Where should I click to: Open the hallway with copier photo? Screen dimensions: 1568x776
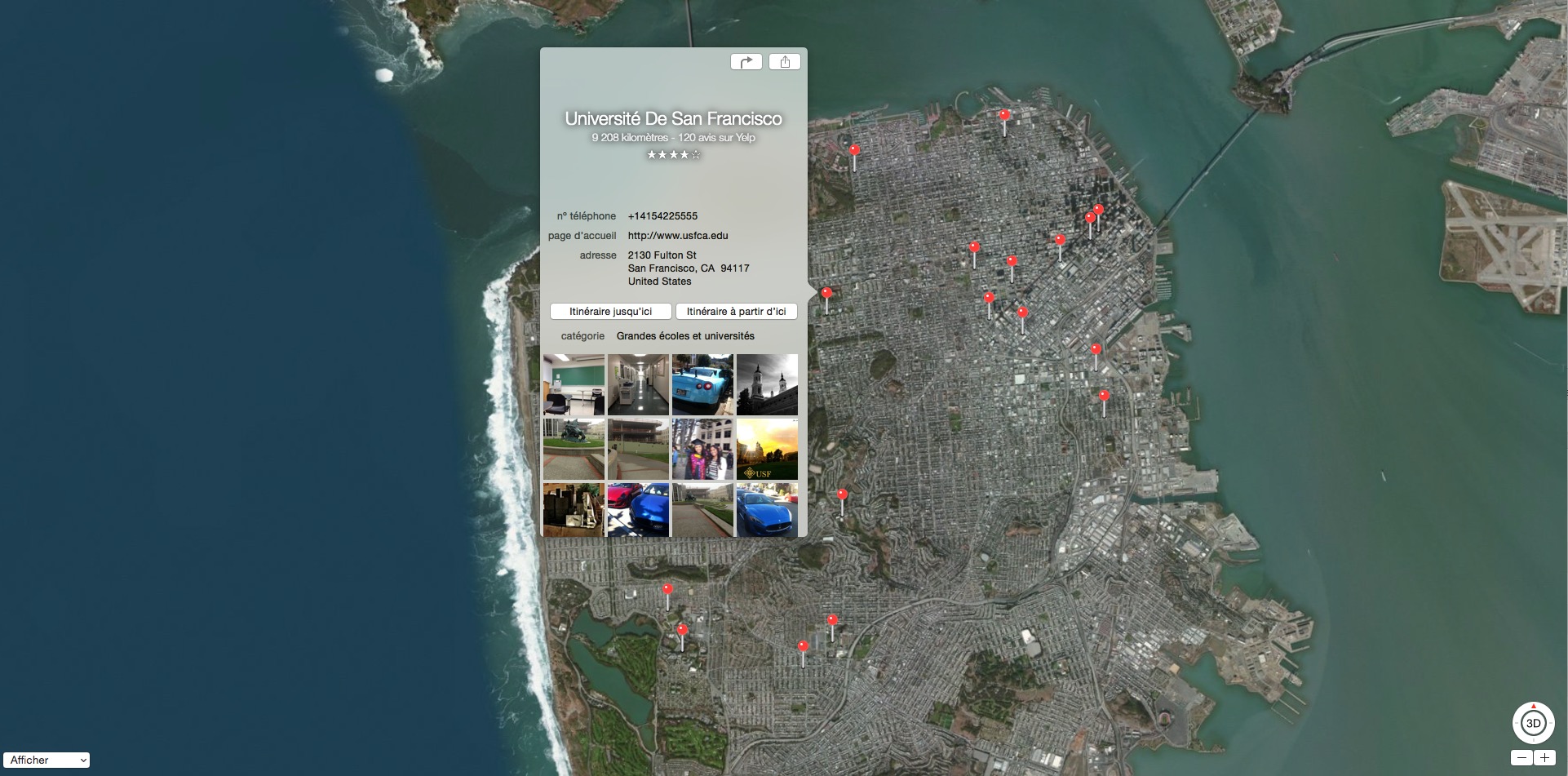coord(638,385)
